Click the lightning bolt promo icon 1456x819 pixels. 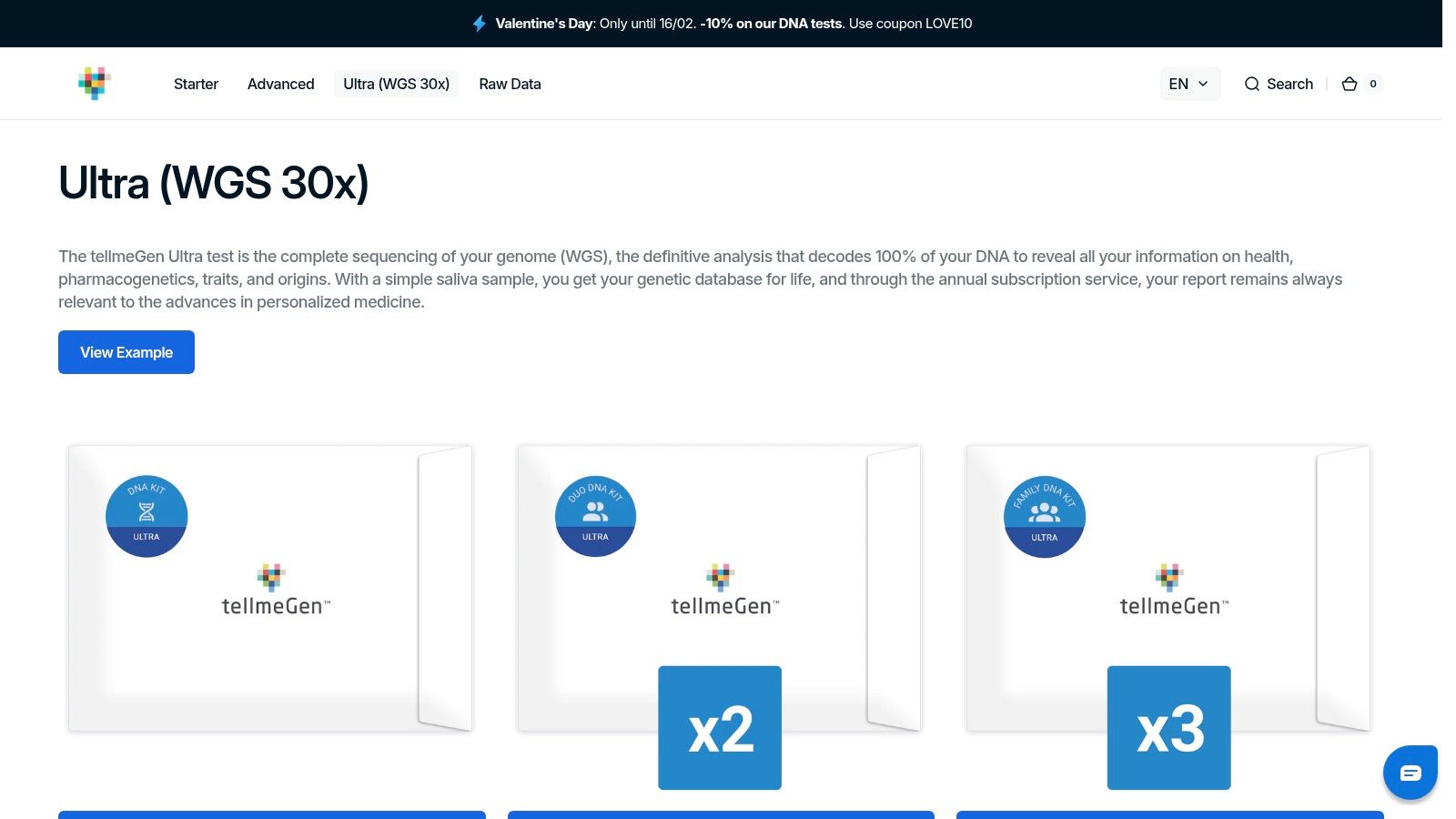pos(480,24)
